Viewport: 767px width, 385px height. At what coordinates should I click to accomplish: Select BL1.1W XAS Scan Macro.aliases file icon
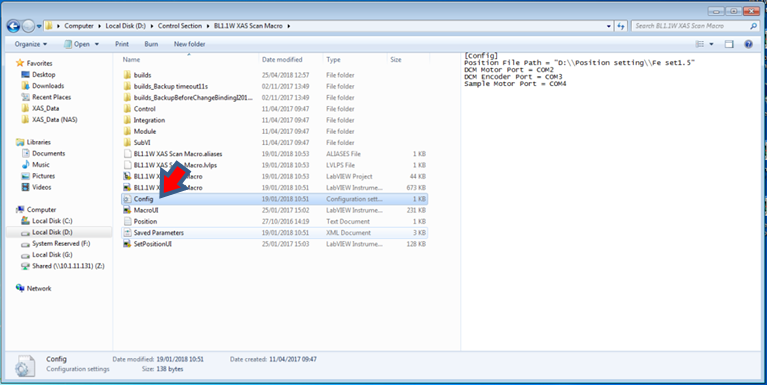[127, 154]
